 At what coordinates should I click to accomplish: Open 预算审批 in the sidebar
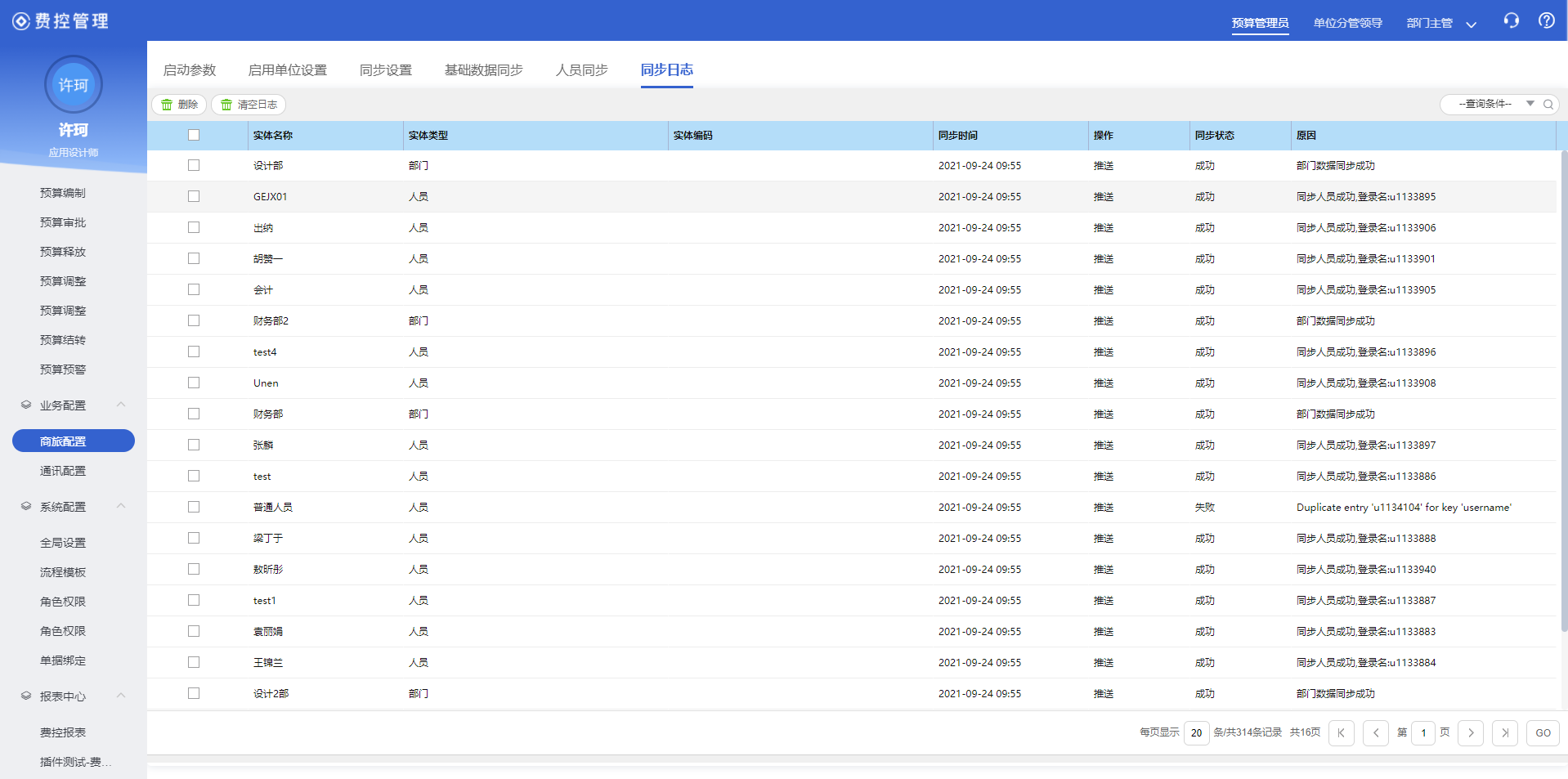pos(63,222)
